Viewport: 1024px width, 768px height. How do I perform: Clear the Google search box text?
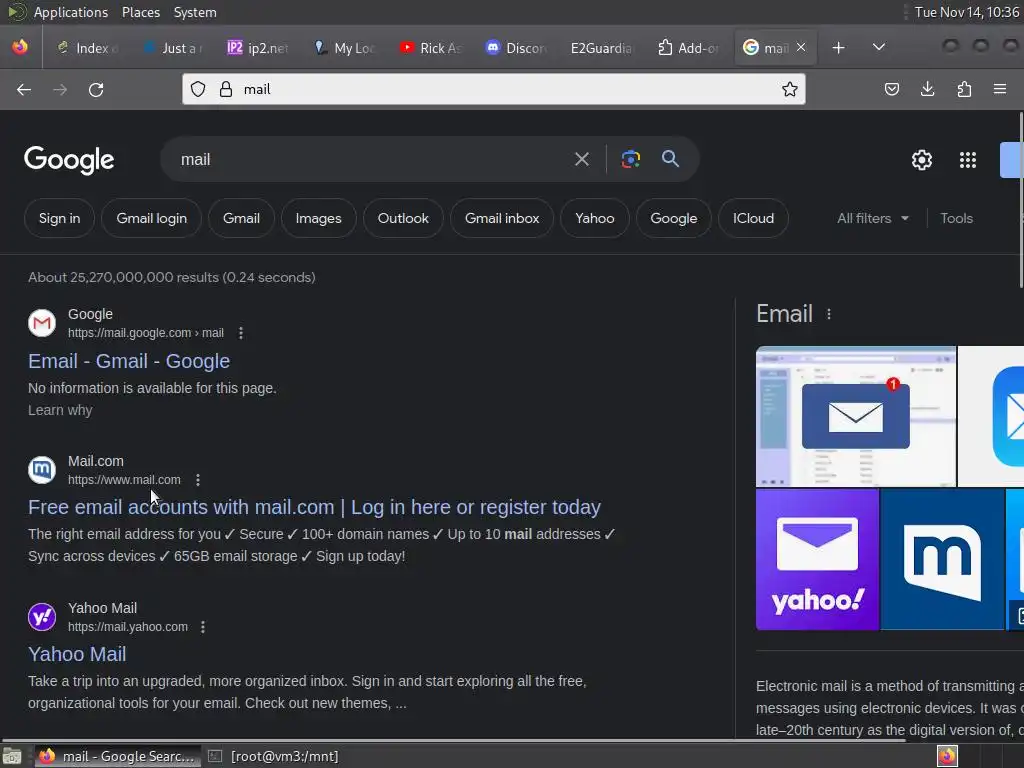[x=582, y=159]
